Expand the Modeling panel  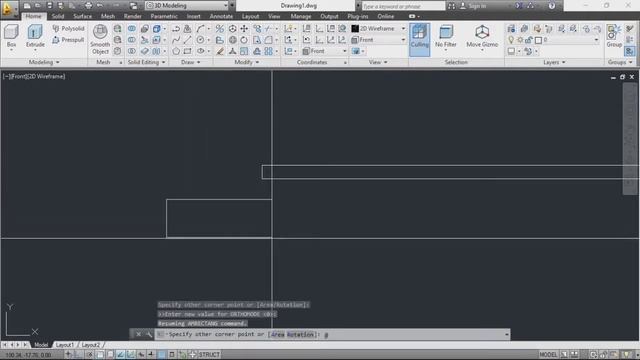click(x=44, y=62)
